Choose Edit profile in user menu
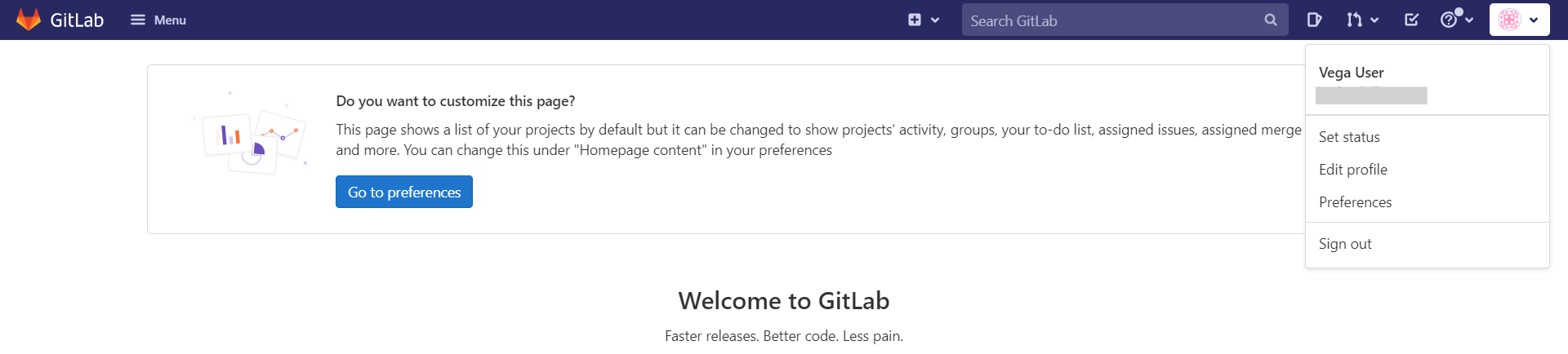1568x354 pixels. [x=1353, y=170]
